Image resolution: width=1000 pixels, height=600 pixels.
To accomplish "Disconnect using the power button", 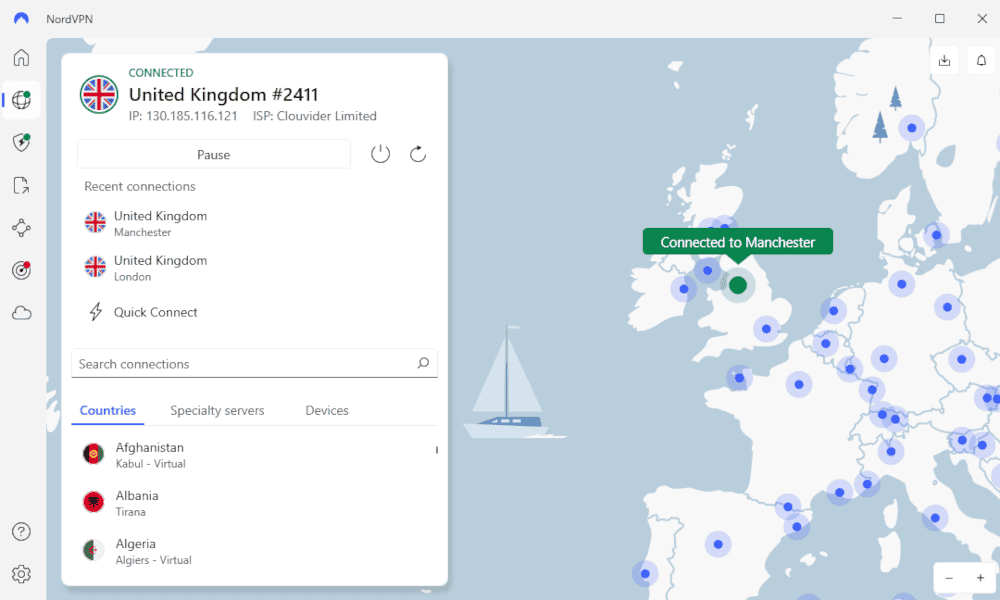I will tap(380, 154).
